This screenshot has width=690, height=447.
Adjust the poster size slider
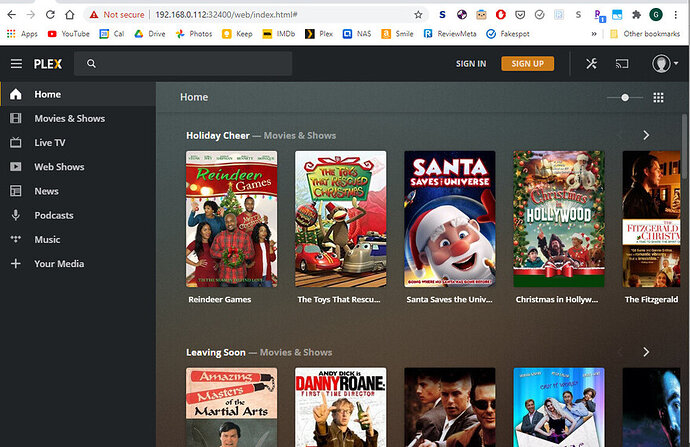(625, 98)
